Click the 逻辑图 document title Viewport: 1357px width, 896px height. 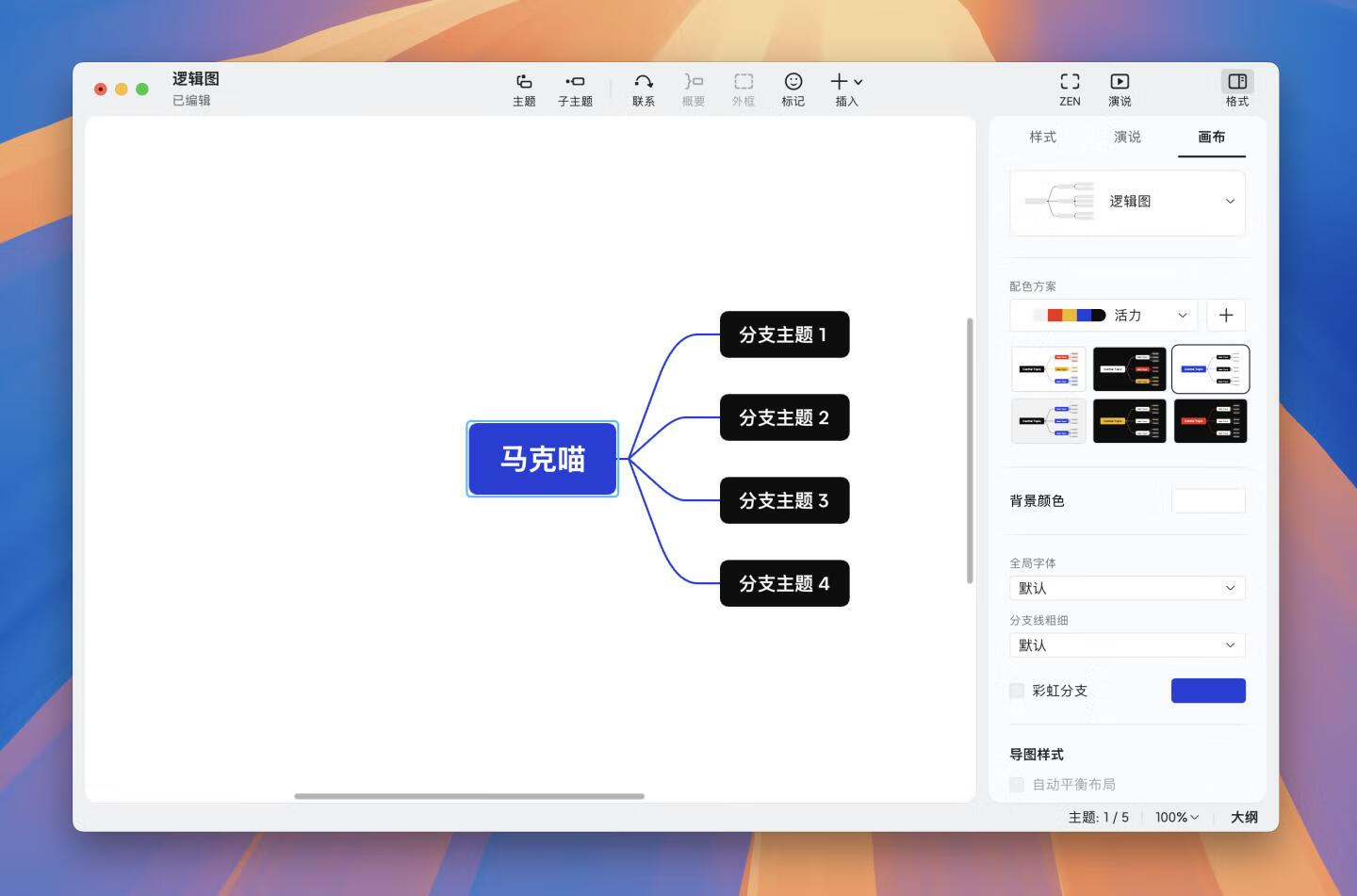point(196,79)
